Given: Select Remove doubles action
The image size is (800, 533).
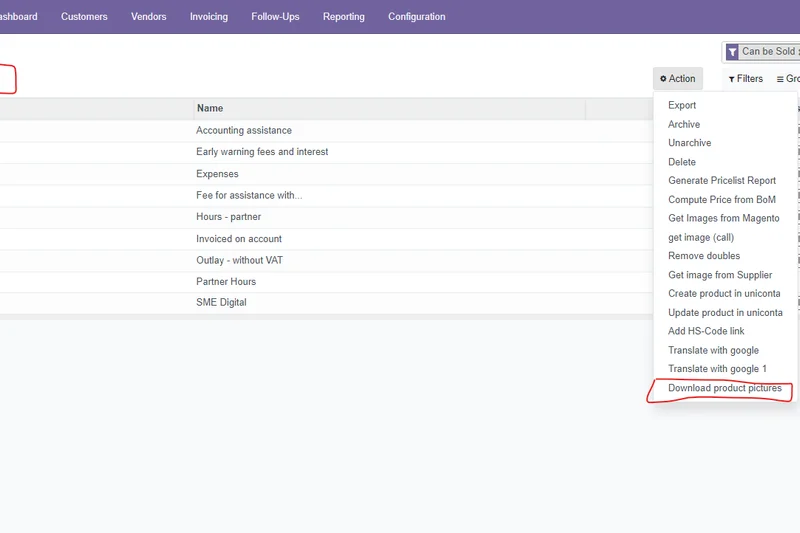Looking at the screenshot, I should point(704,256).
